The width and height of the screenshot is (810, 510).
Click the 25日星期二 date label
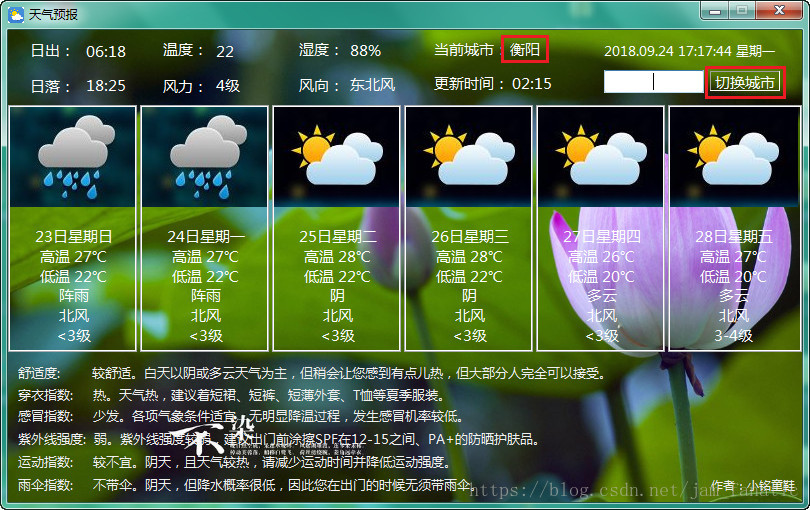(338, 237)
